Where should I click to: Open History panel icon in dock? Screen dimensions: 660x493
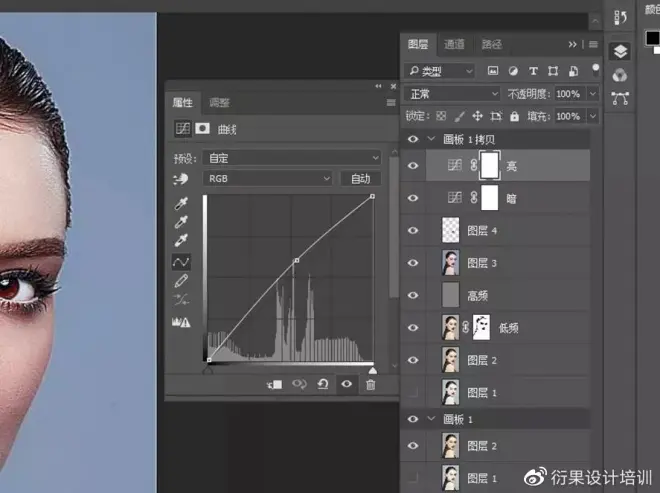point(620,18)
